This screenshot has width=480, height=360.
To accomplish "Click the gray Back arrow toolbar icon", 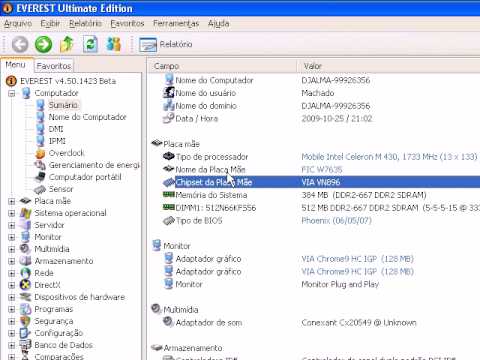I will click(20, 44).
